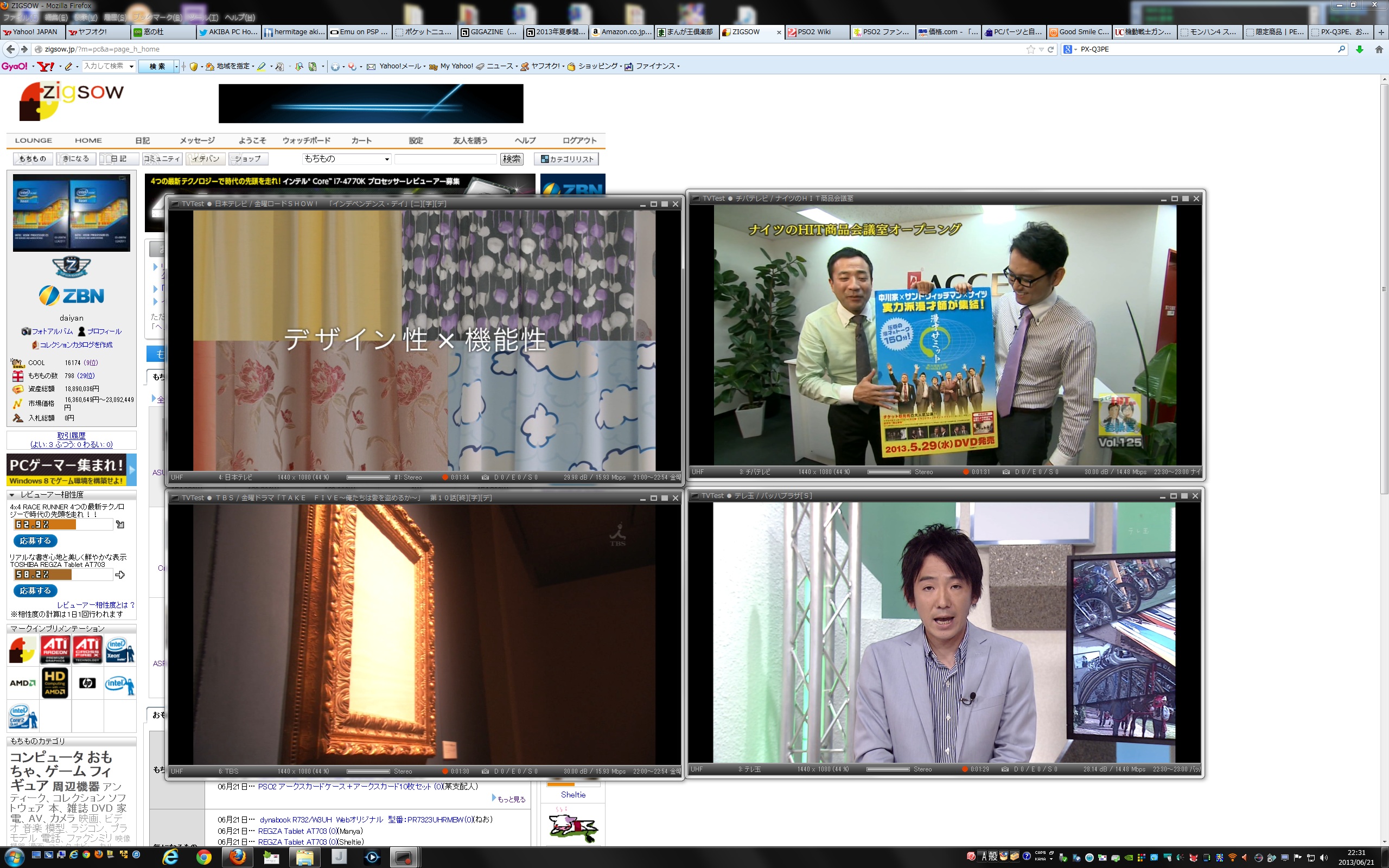This screenshot has width=1389, height=868.
Task: Toggle fullscreen button on チバテレビ TVTest window
Action: coord(1185,199)
